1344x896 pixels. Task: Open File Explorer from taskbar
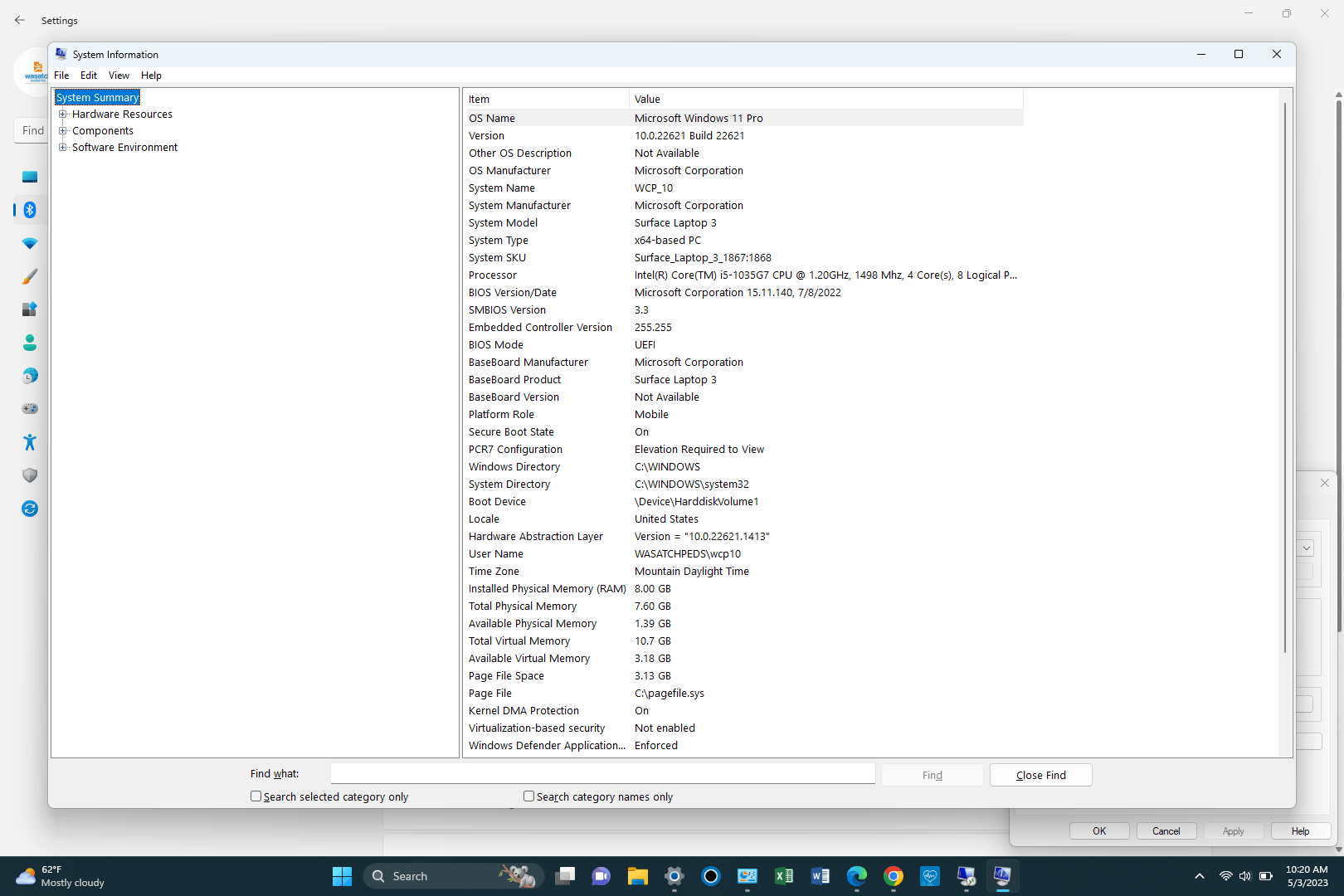point(638,876)
